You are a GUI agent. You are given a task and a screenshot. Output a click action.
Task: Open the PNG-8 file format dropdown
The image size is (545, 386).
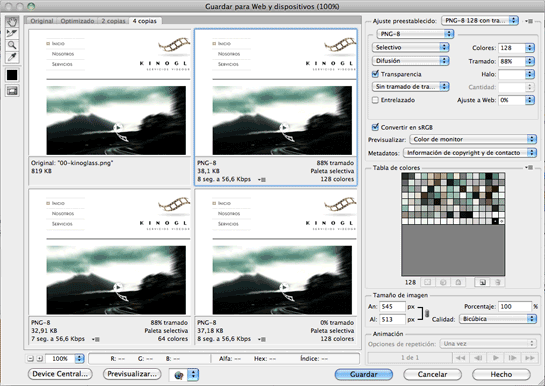pyautogui.click(x=415, y=34)
